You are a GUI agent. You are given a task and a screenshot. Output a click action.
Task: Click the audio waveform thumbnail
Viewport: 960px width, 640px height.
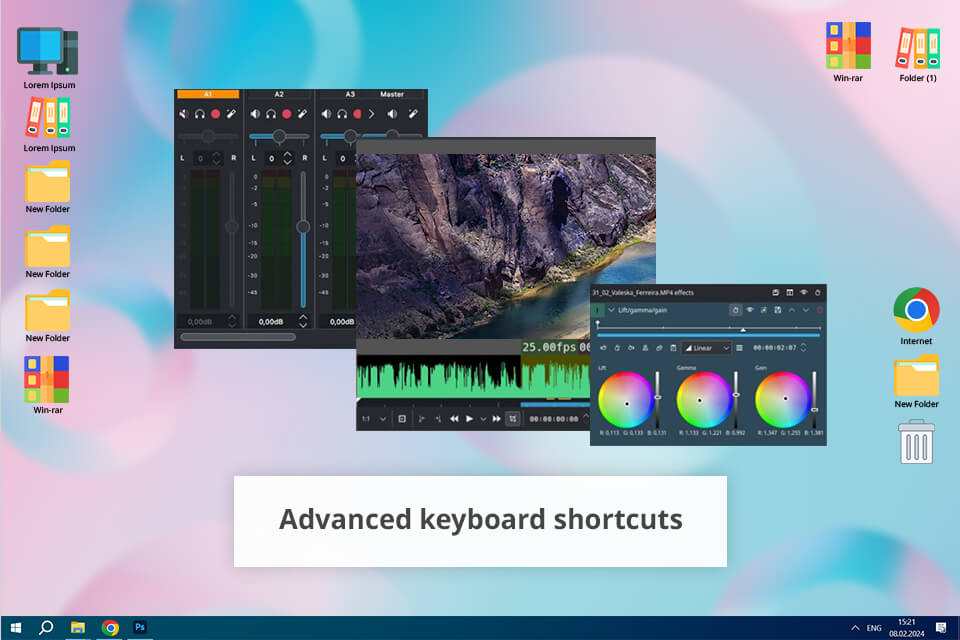[x=473, y=378]
